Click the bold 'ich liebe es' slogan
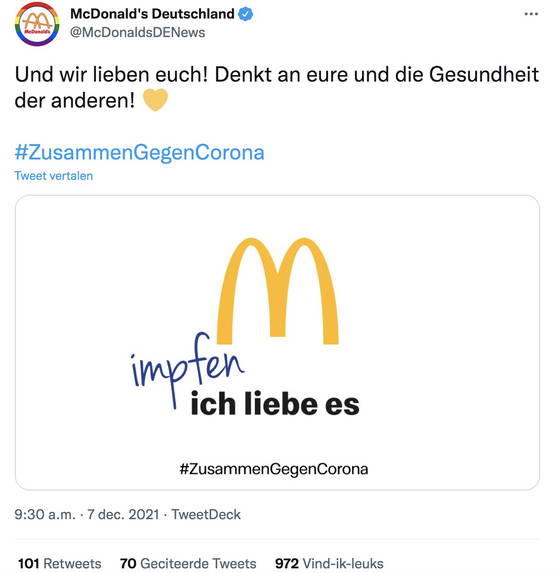555x573 pixels. (275, 403)
